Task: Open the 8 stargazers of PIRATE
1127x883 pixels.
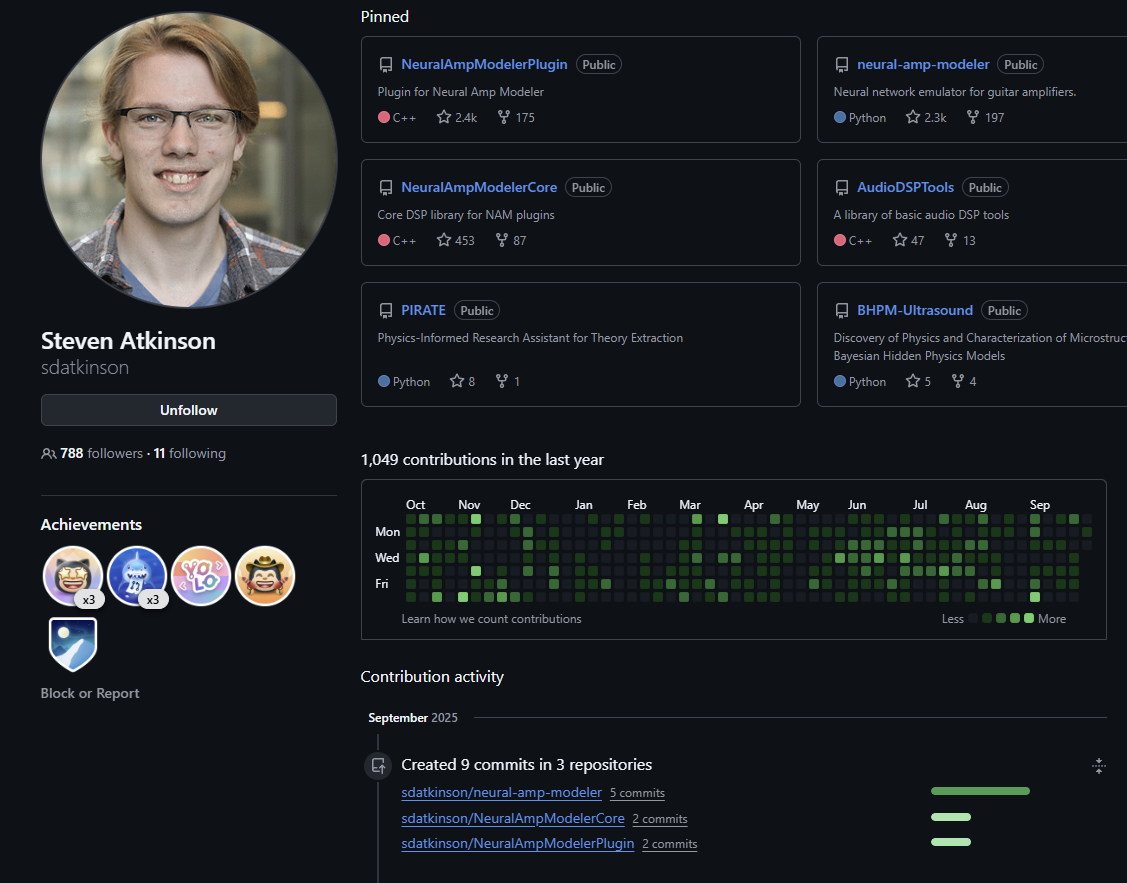Action: coord(462,382)
